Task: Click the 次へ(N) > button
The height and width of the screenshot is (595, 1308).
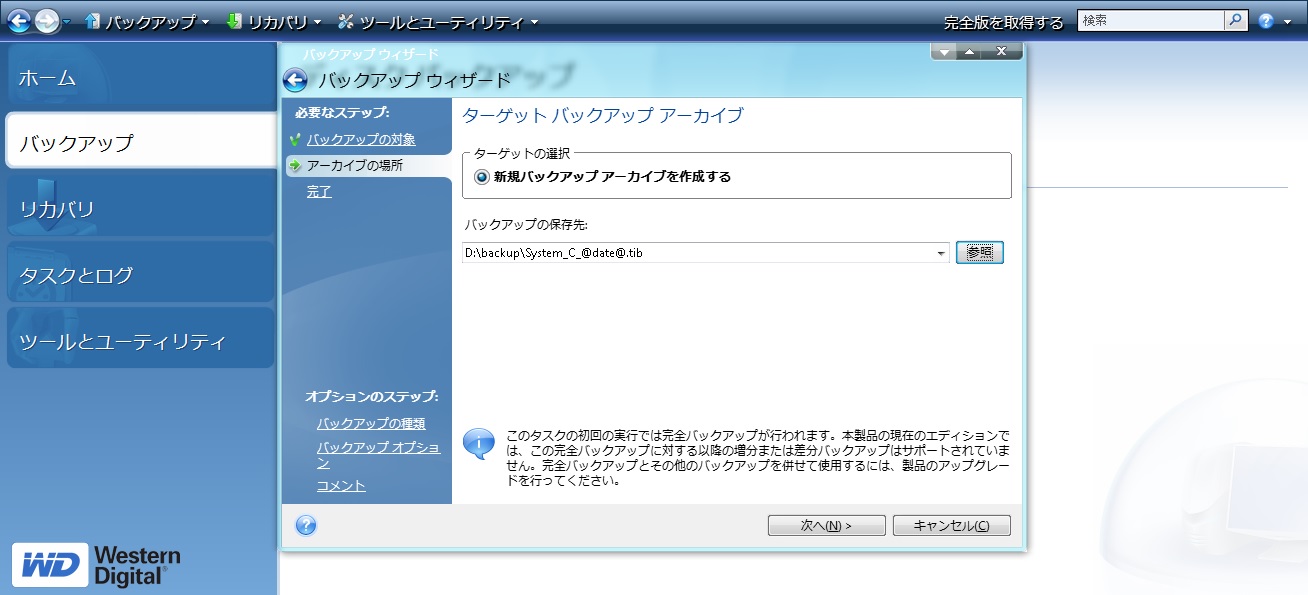Action: coord(826,526)
